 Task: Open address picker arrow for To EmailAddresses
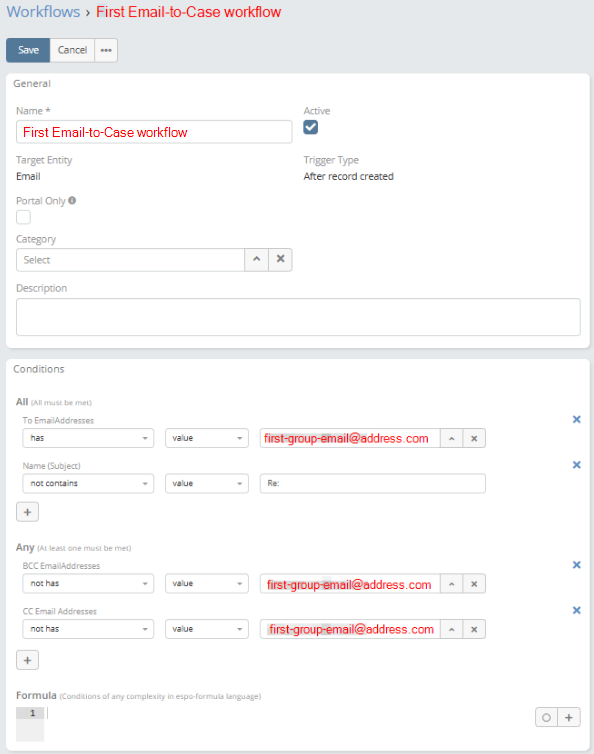coord(452,438)
